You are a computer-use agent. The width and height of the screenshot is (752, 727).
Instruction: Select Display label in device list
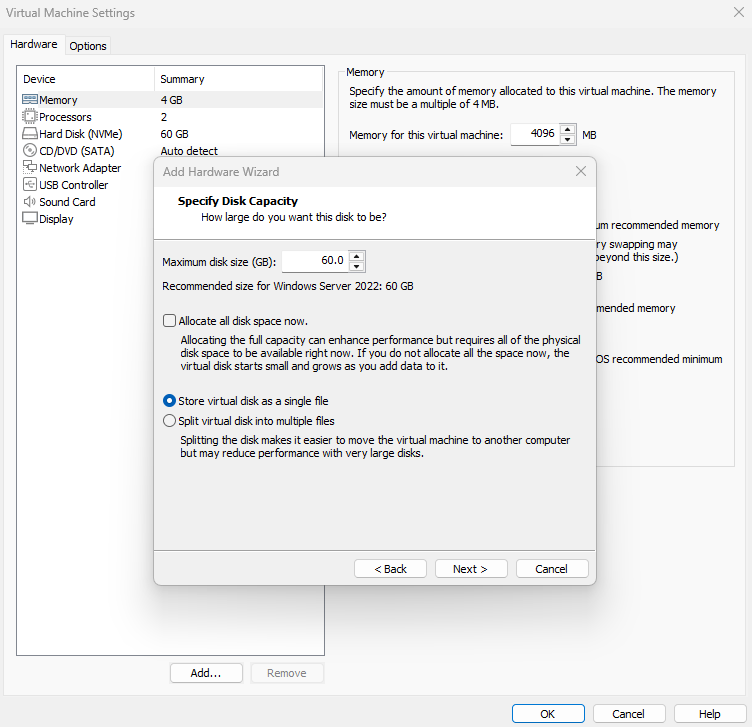pos(56,219)
